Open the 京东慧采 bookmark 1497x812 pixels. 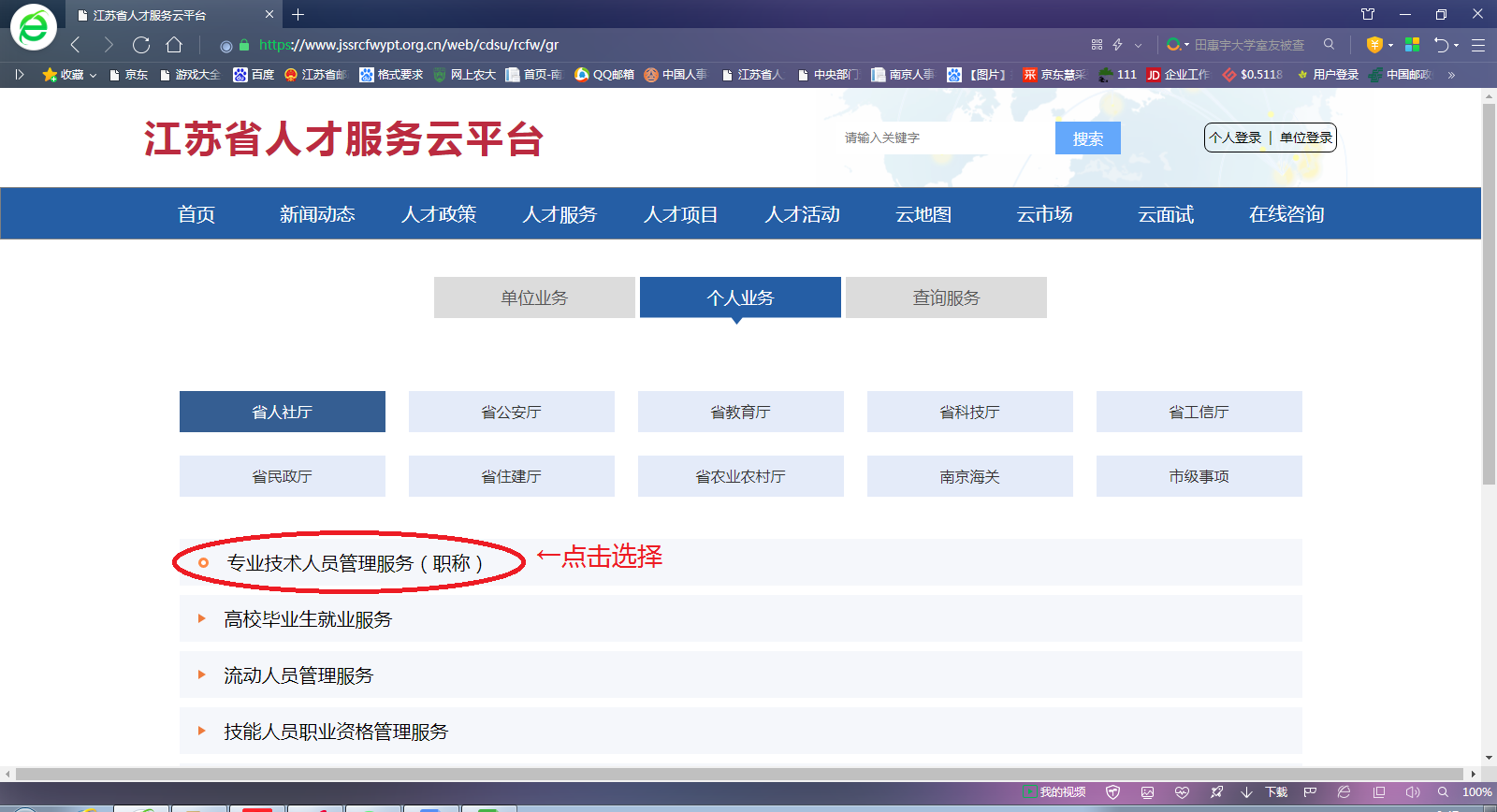[1054, 75]
